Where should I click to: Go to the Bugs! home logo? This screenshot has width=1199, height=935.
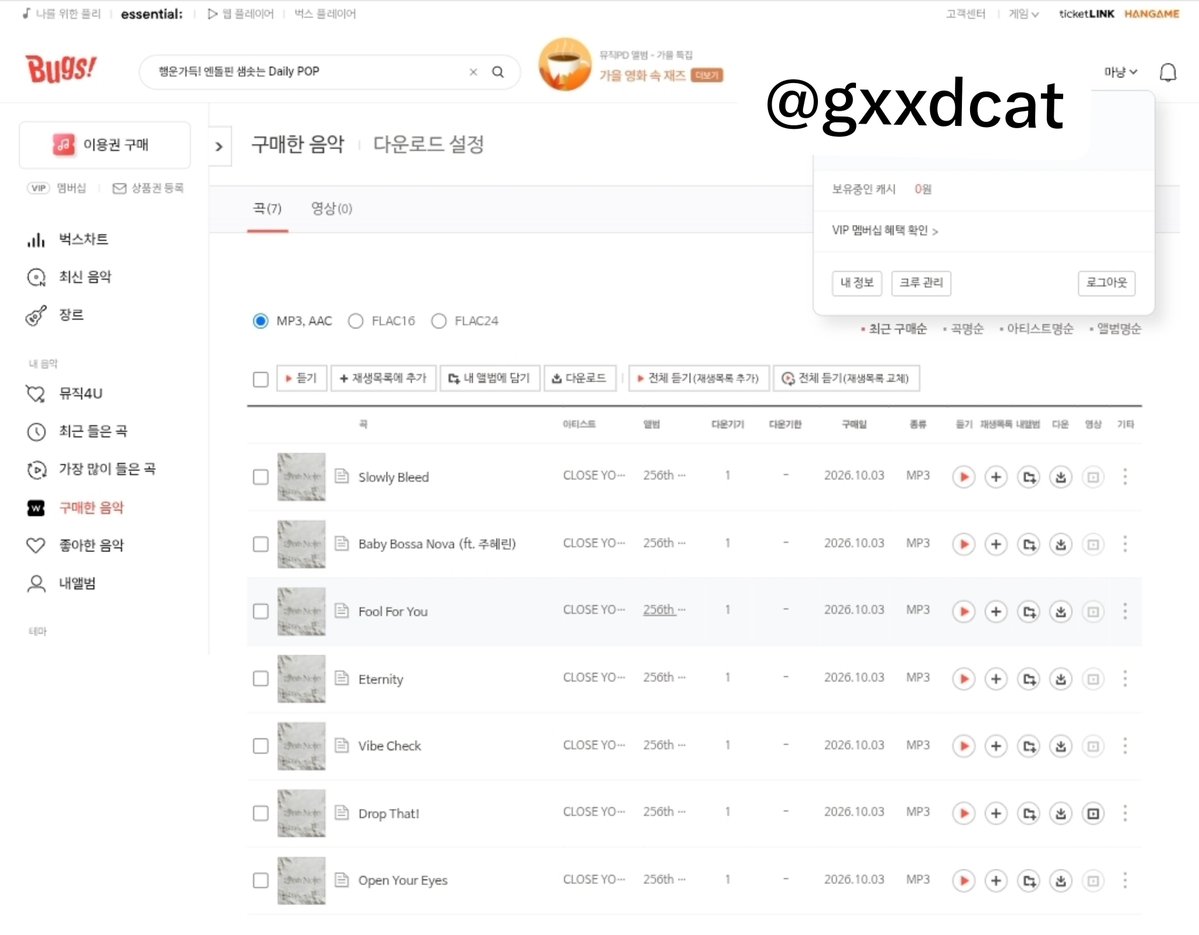point(61,69)
